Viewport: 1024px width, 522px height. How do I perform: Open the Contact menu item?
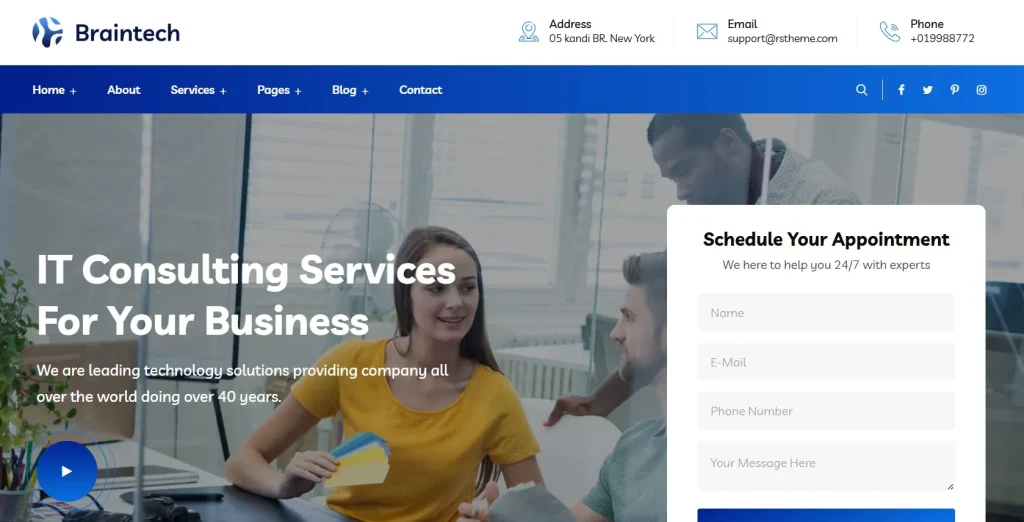click(421, 90)
